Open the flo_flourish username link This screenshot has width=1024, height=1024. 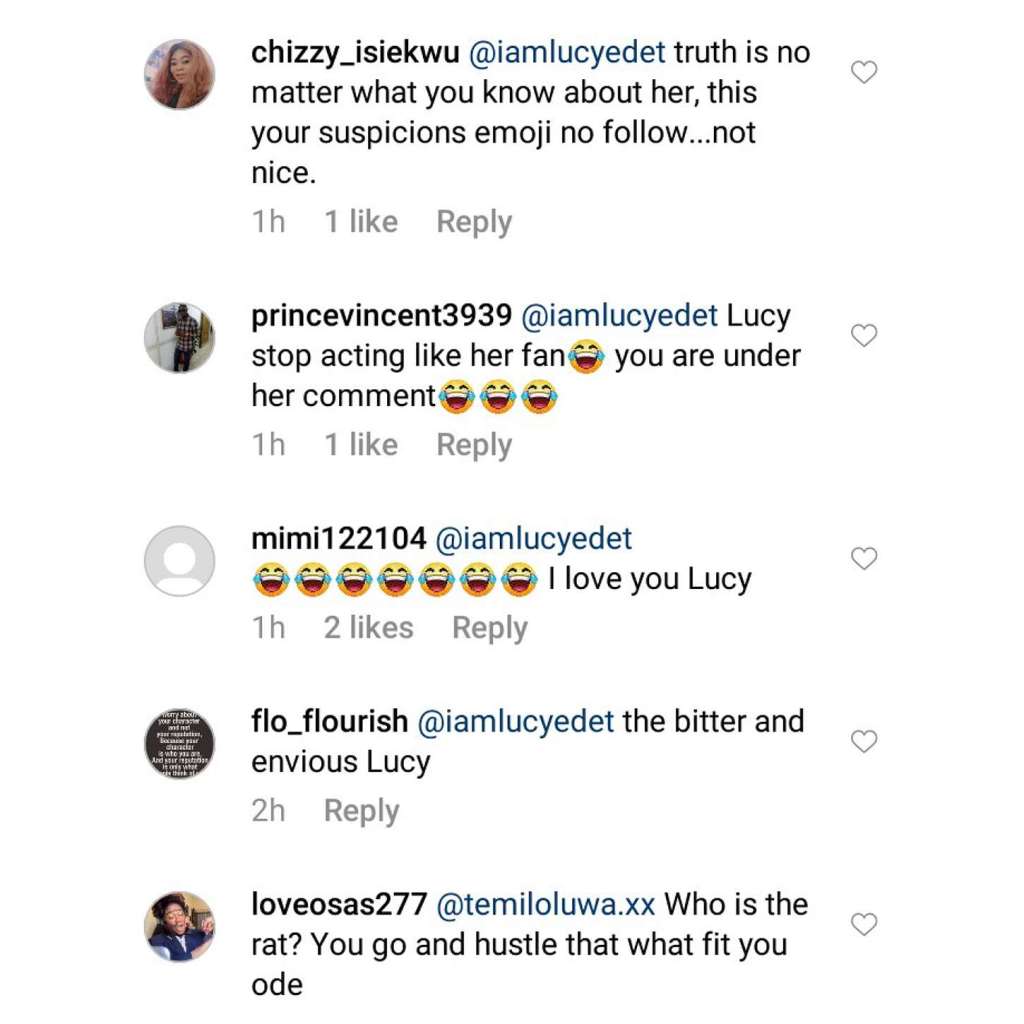(x=330, y=722)
